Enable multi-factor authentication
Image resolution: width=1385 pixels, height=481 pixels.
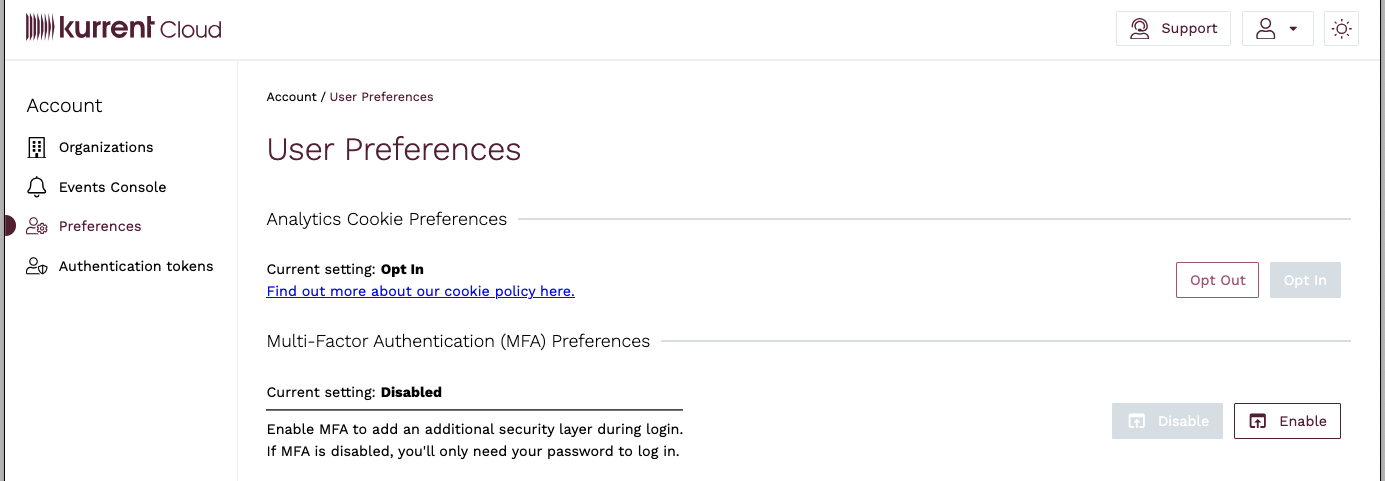pyautogui.click(x=1287, y=421)
